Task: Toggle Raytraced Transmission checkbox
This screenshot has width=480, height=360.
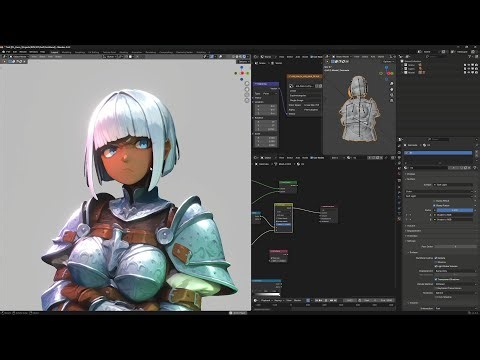Action: (436, 288)
